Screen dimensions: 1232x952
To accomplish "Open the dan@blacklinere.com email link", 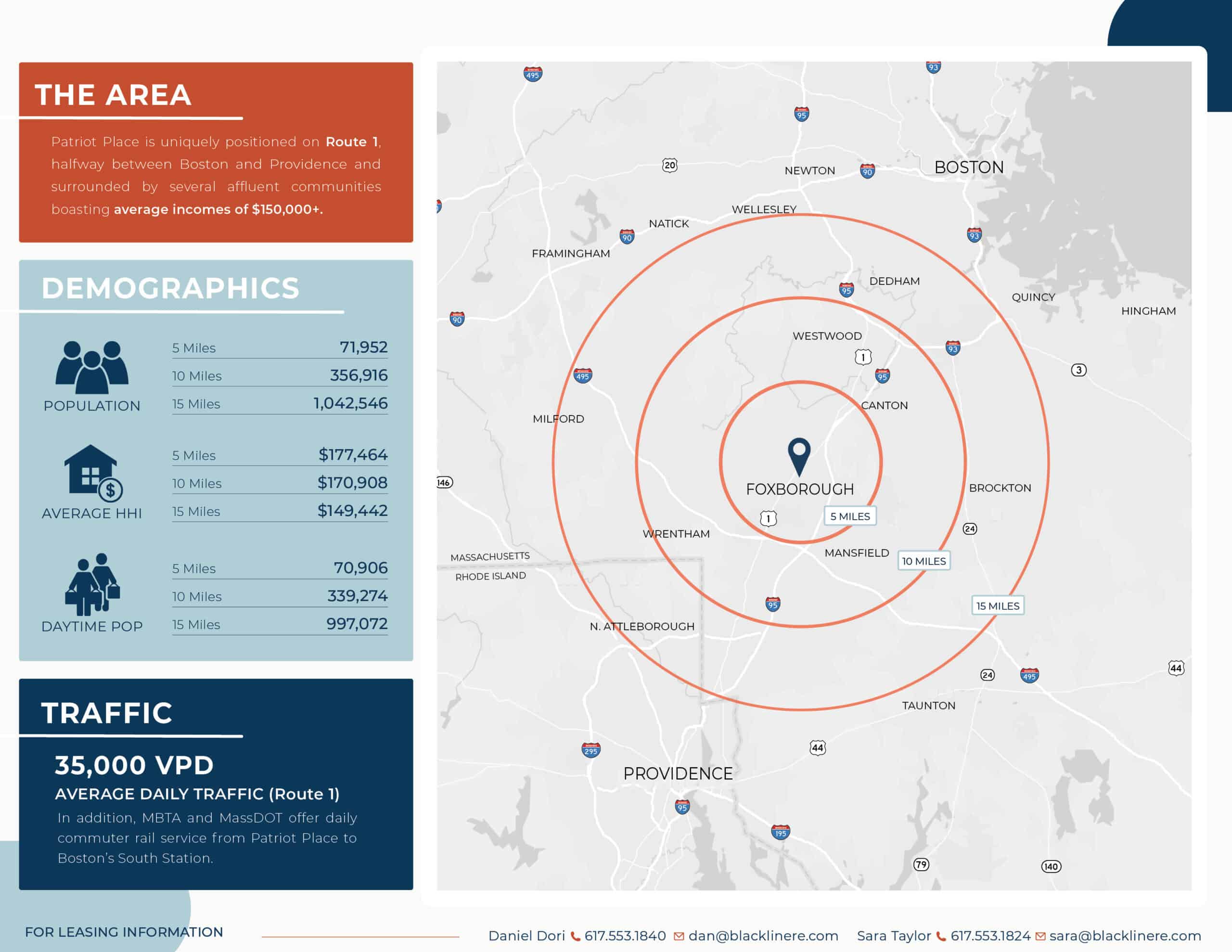I will 763,936.
